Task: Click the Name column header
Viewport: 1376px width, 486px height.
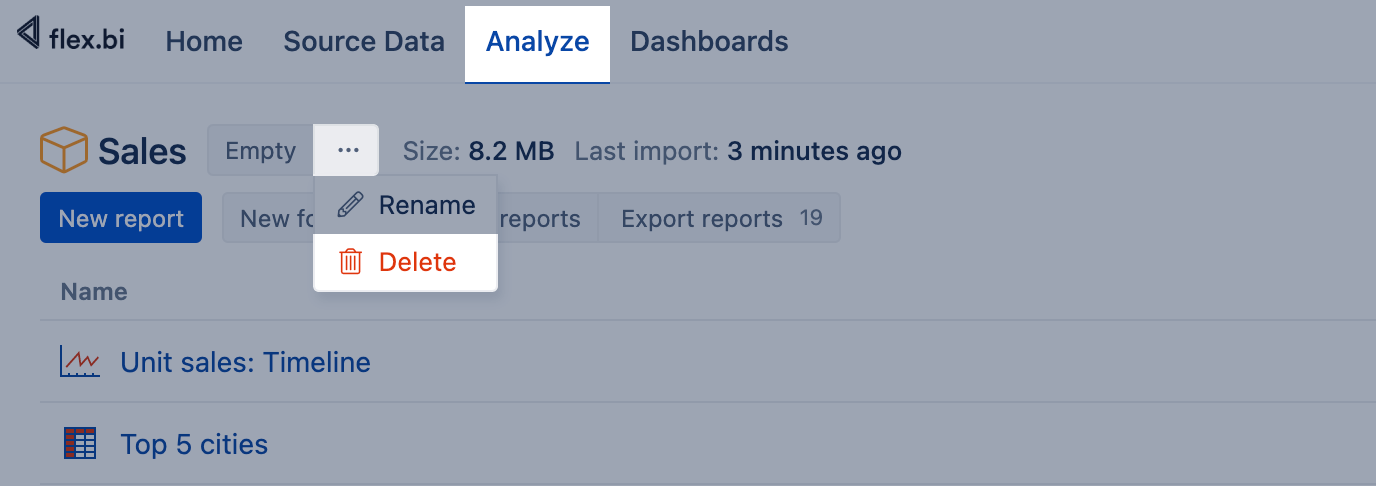Action: 94,292
